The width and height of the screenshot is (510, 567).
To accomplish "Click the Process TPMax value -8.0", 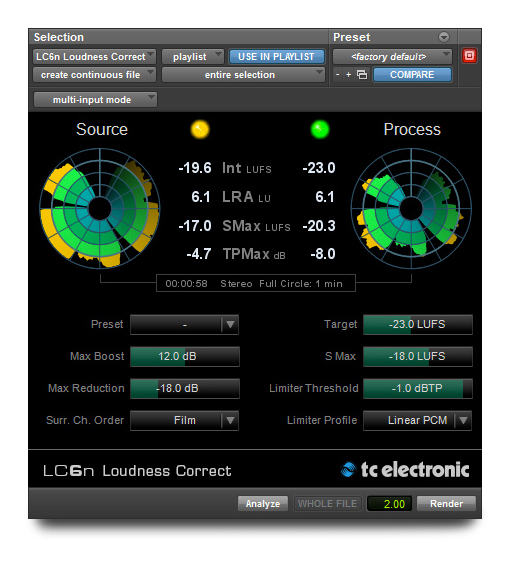I will (323, 254).
